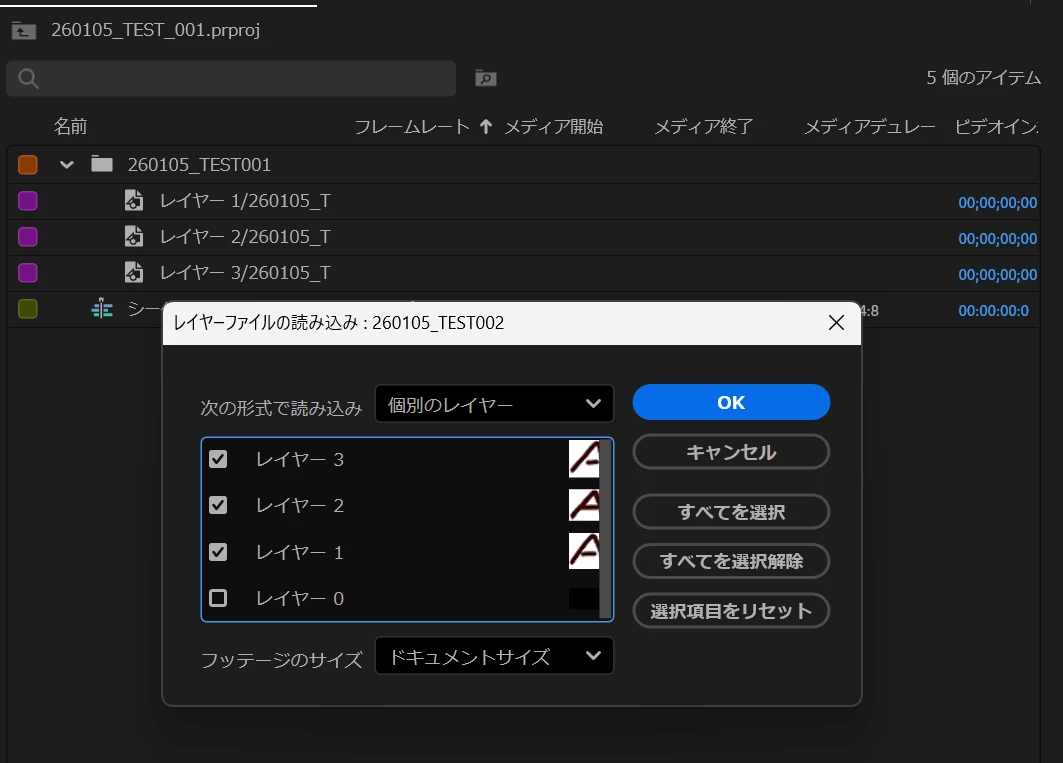This screenshot has width=1063, height=763.
Task: Click the メディアデュレー column header
Action: point(870,126)
